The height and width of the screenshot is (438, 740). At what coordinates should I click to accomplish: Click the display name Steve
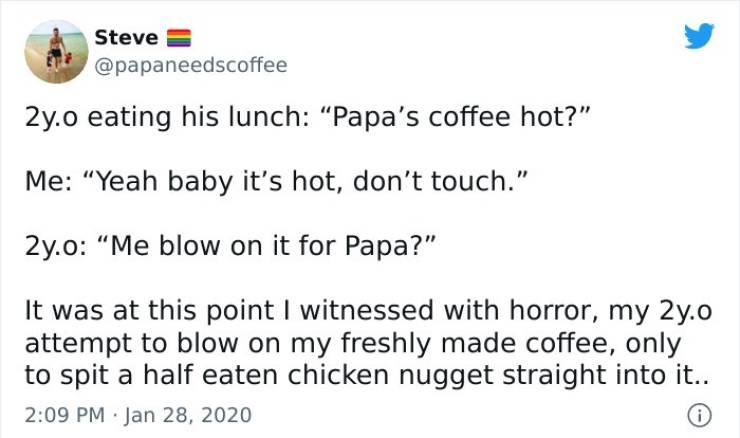click(125, 37)
